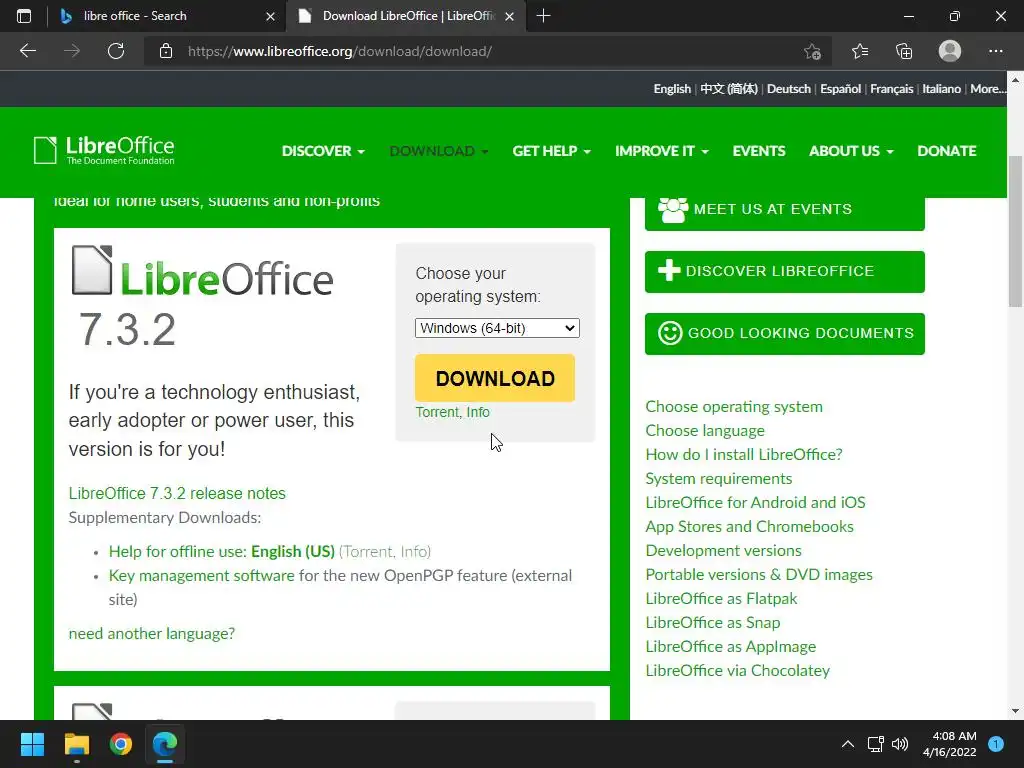Screen dimensions: 1024x768
Task: Switch site language to Deutsch
Action: point(789,89)
